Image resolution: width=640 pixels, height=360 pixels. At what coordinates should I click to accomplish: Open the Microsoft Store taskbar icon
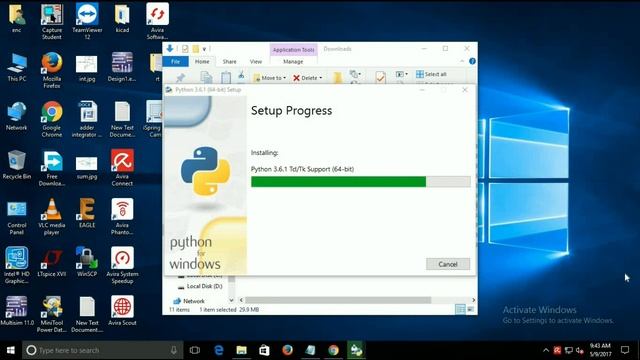(264, 350)
